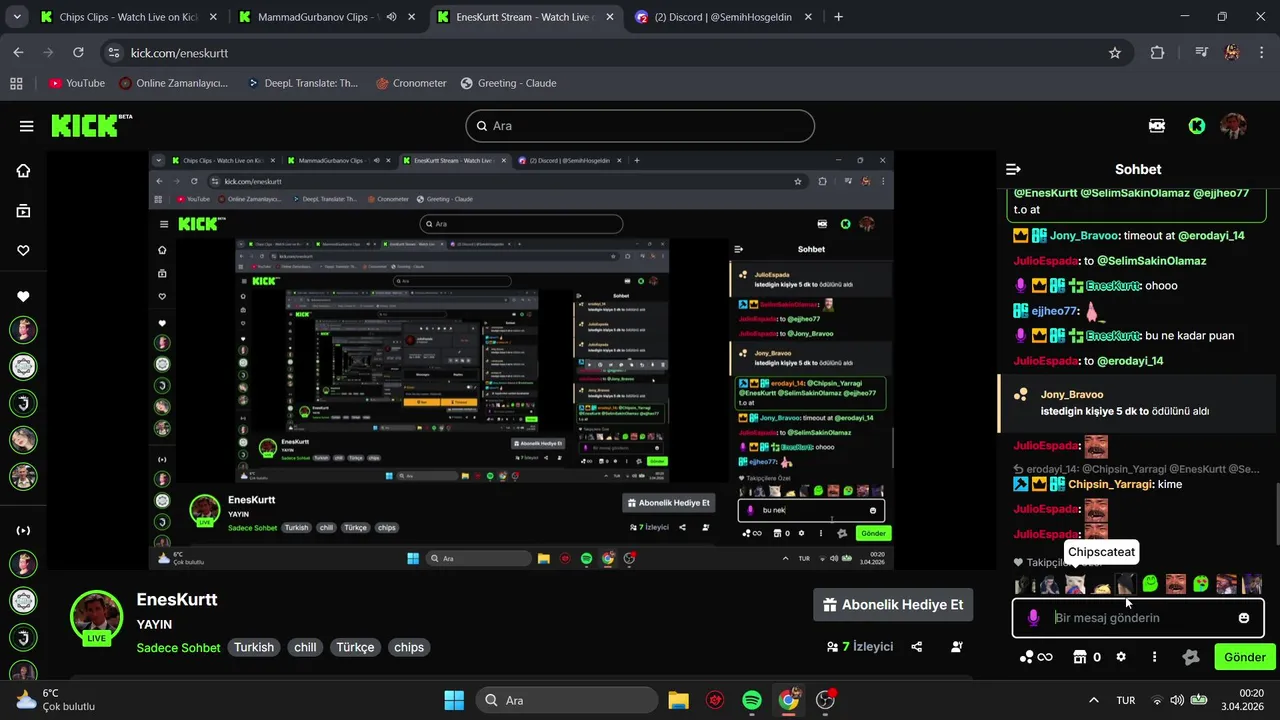Show hidden system tray icons chevron

coord(1093,700)
